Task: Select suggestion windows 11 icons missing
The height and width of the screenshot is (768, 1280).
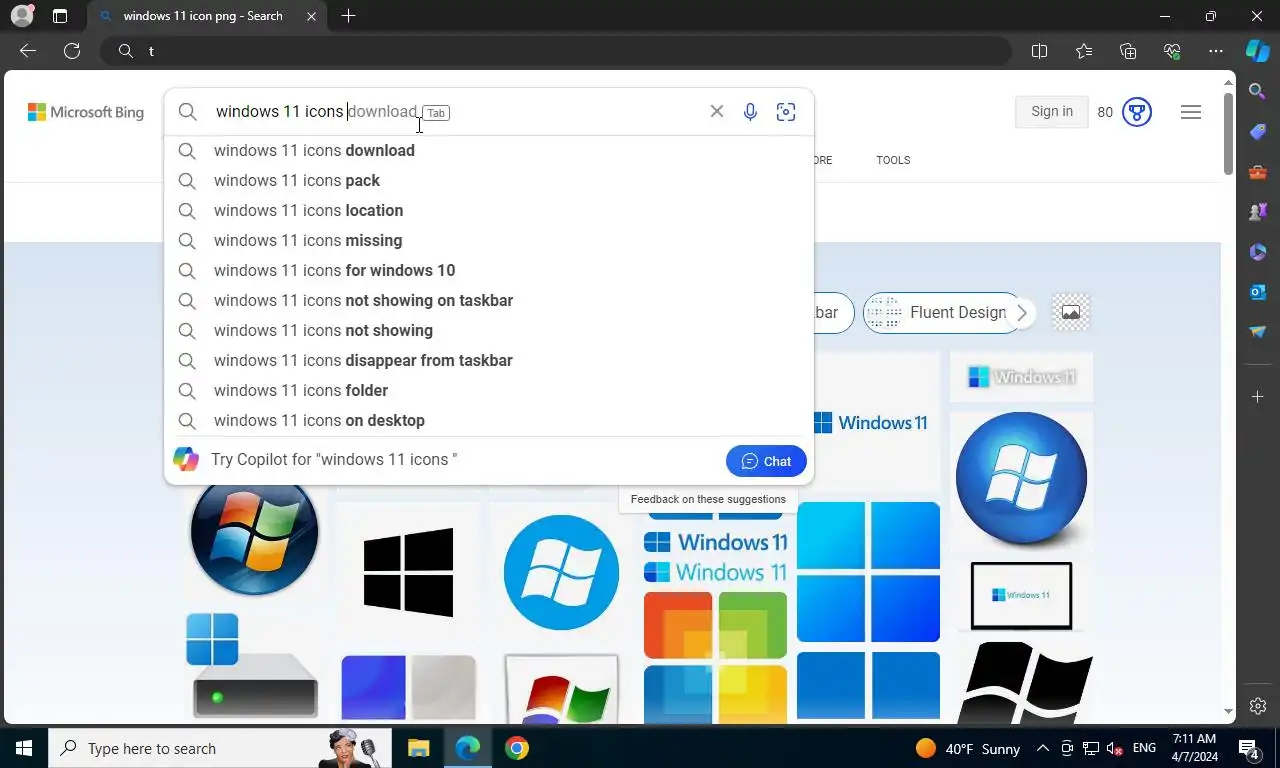Action: [489, 240]
